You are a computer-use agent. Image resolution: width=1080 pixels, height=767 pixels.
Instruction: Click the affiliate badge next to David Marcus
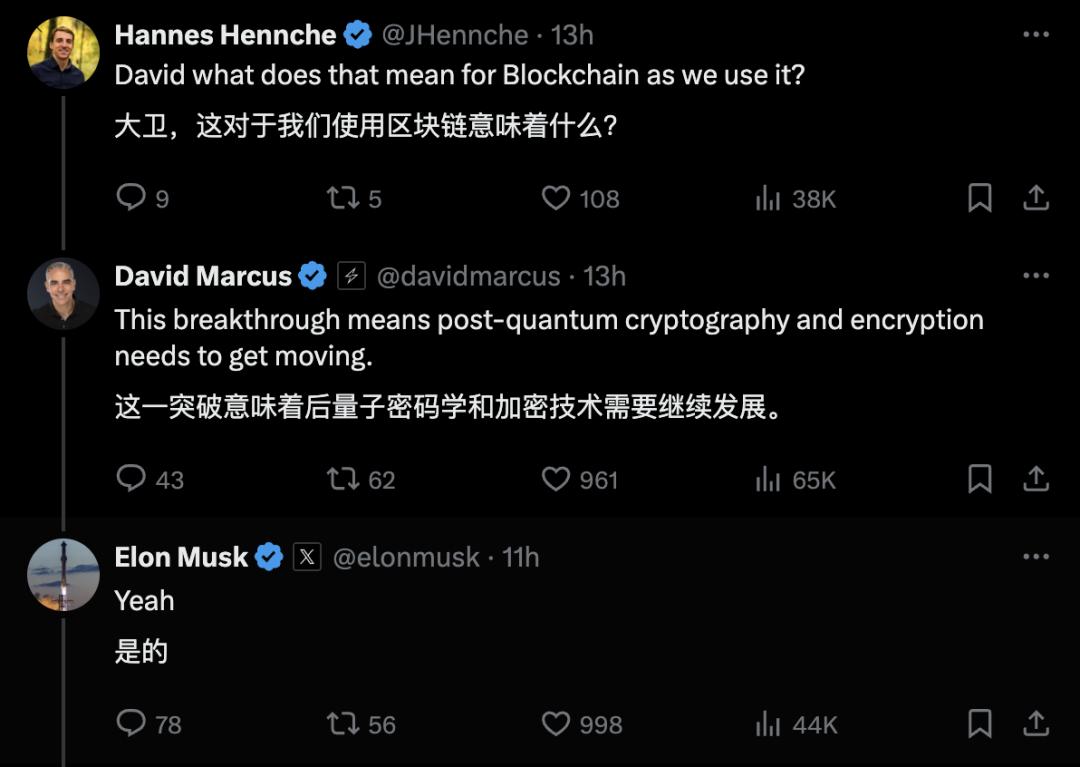click(x=351, y=276)
